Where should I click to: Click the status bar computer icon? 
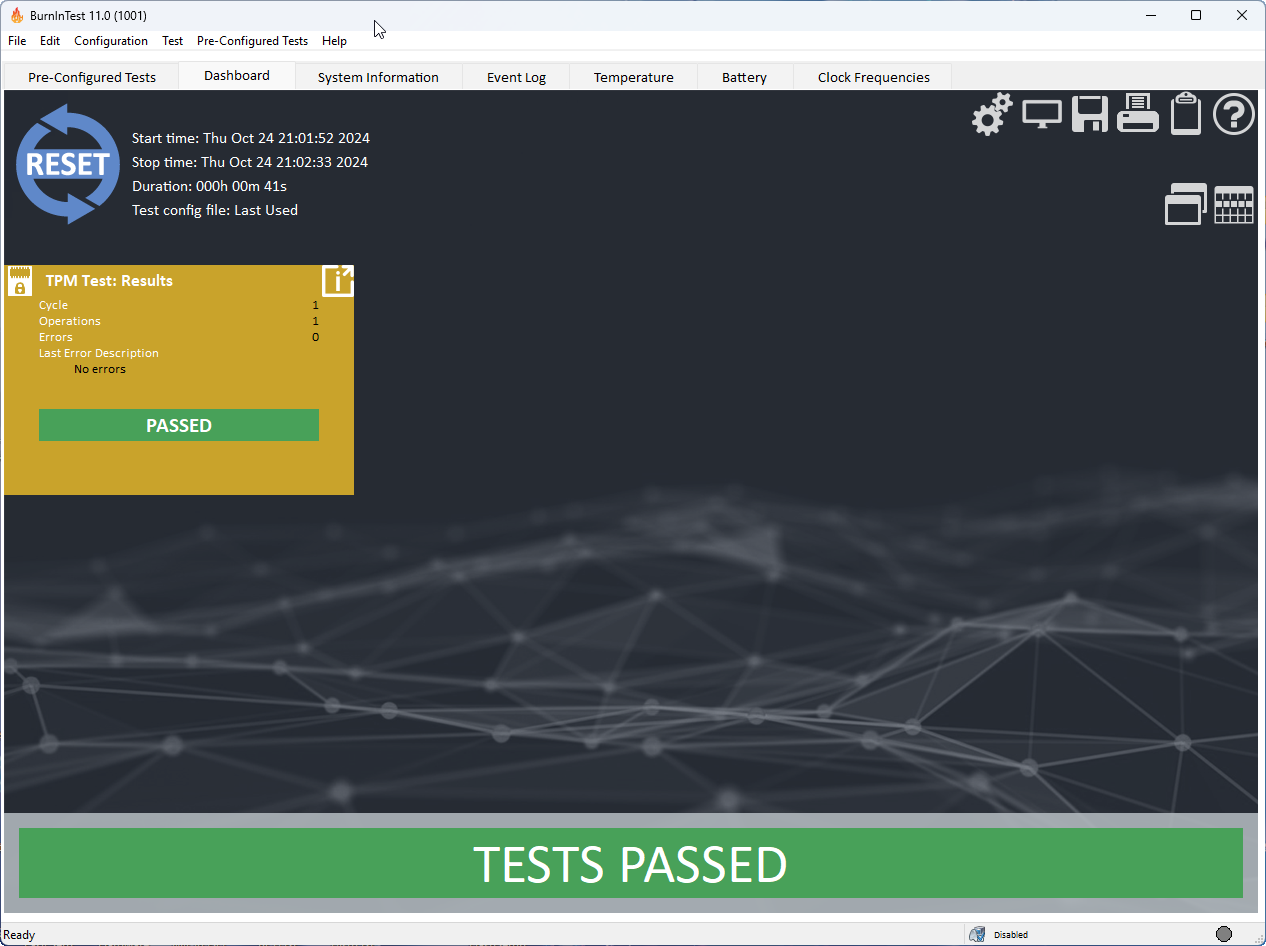point(977,934)
